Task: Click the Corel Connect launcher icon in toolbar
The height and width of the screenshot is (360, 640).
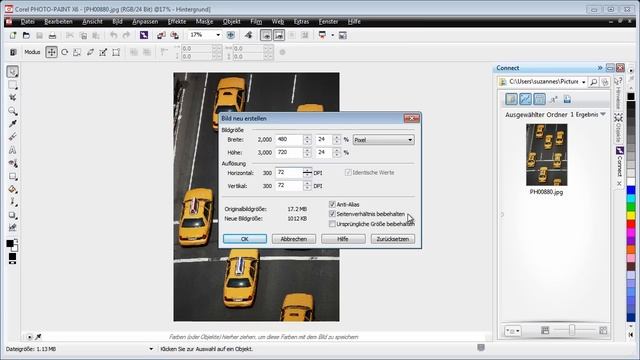Action: click(144, 36)
